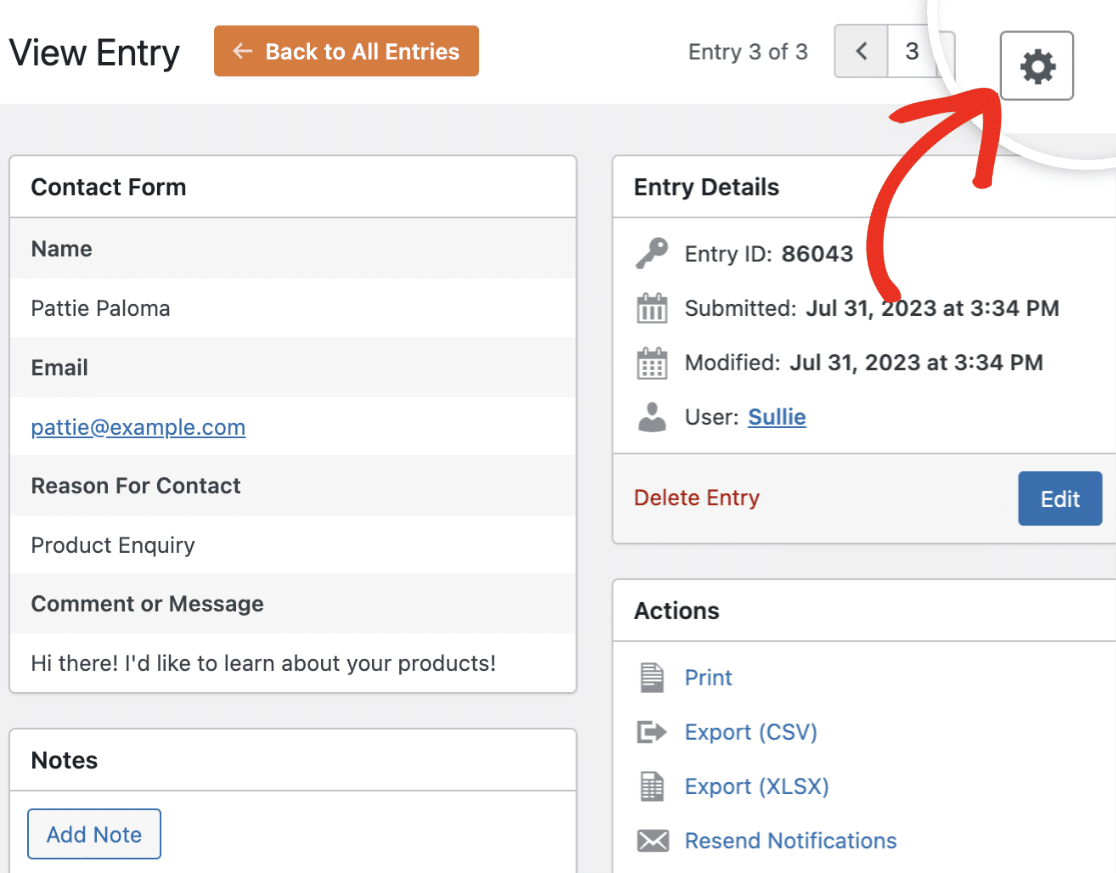1116x873 pixels.
Task: Open the settings gear icon
Action: pos(1036,65)
